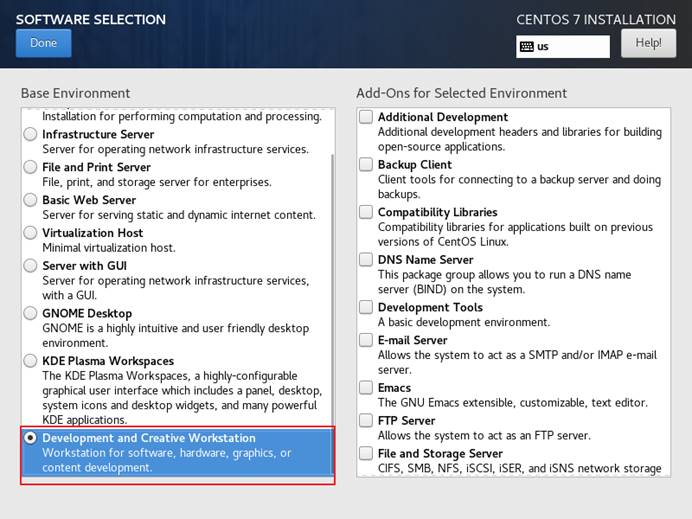This screenshot has width=692, height=519.
Task: Click the Base Environment list scrollbar
Action: (332, 314)
